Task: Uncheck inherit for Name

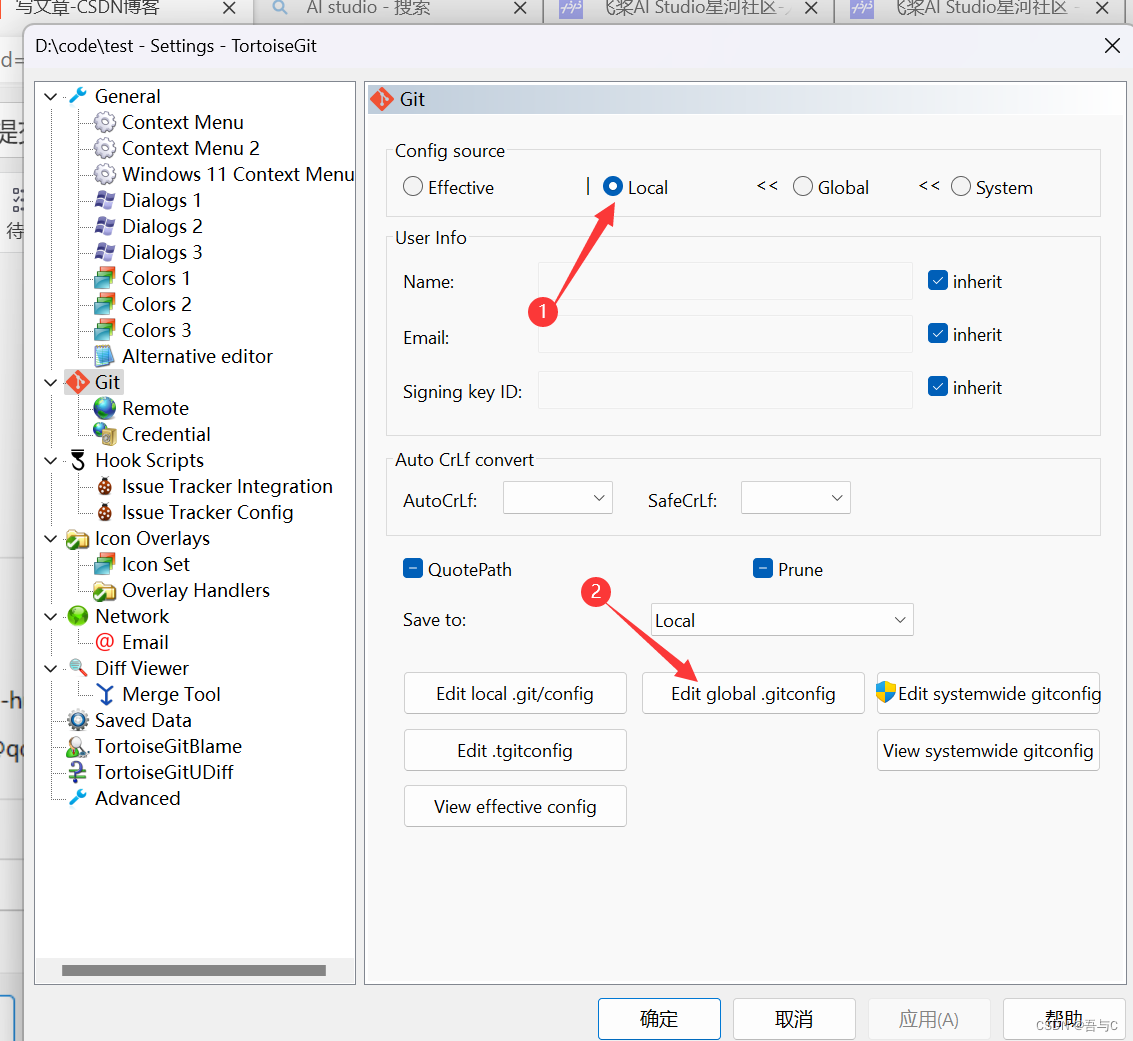Action: pos(938,280)
